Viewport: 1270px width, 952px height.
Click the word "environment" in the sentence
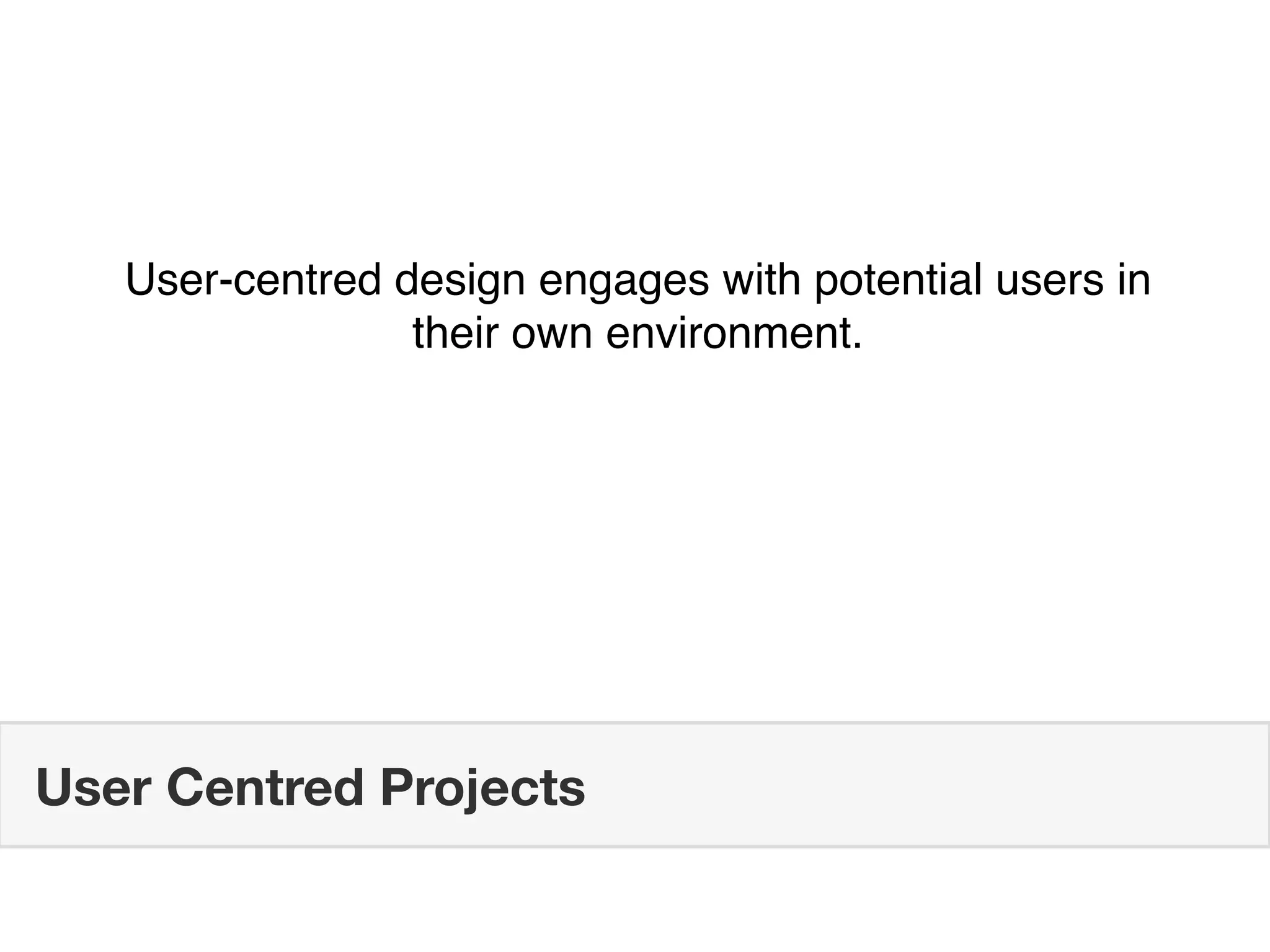(727, 333)
